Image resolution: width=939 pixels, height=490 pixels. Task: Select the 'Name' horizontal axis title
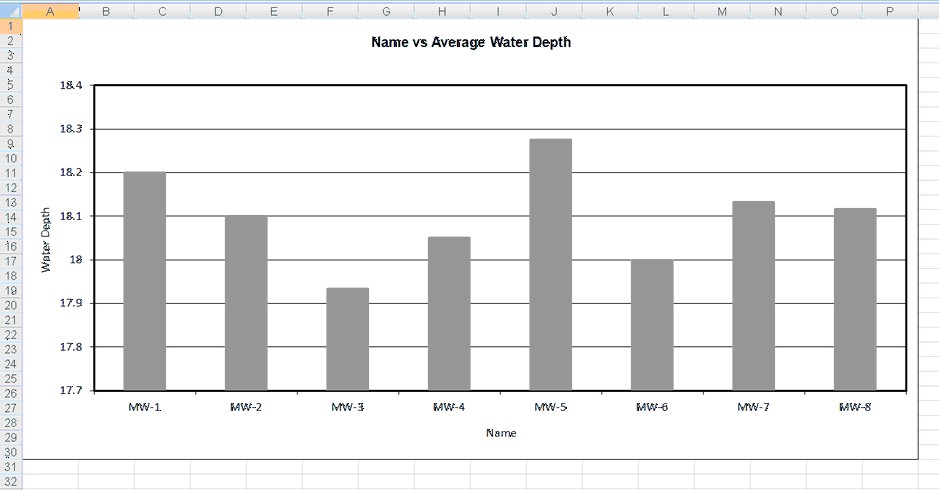(x=501, y=433)
